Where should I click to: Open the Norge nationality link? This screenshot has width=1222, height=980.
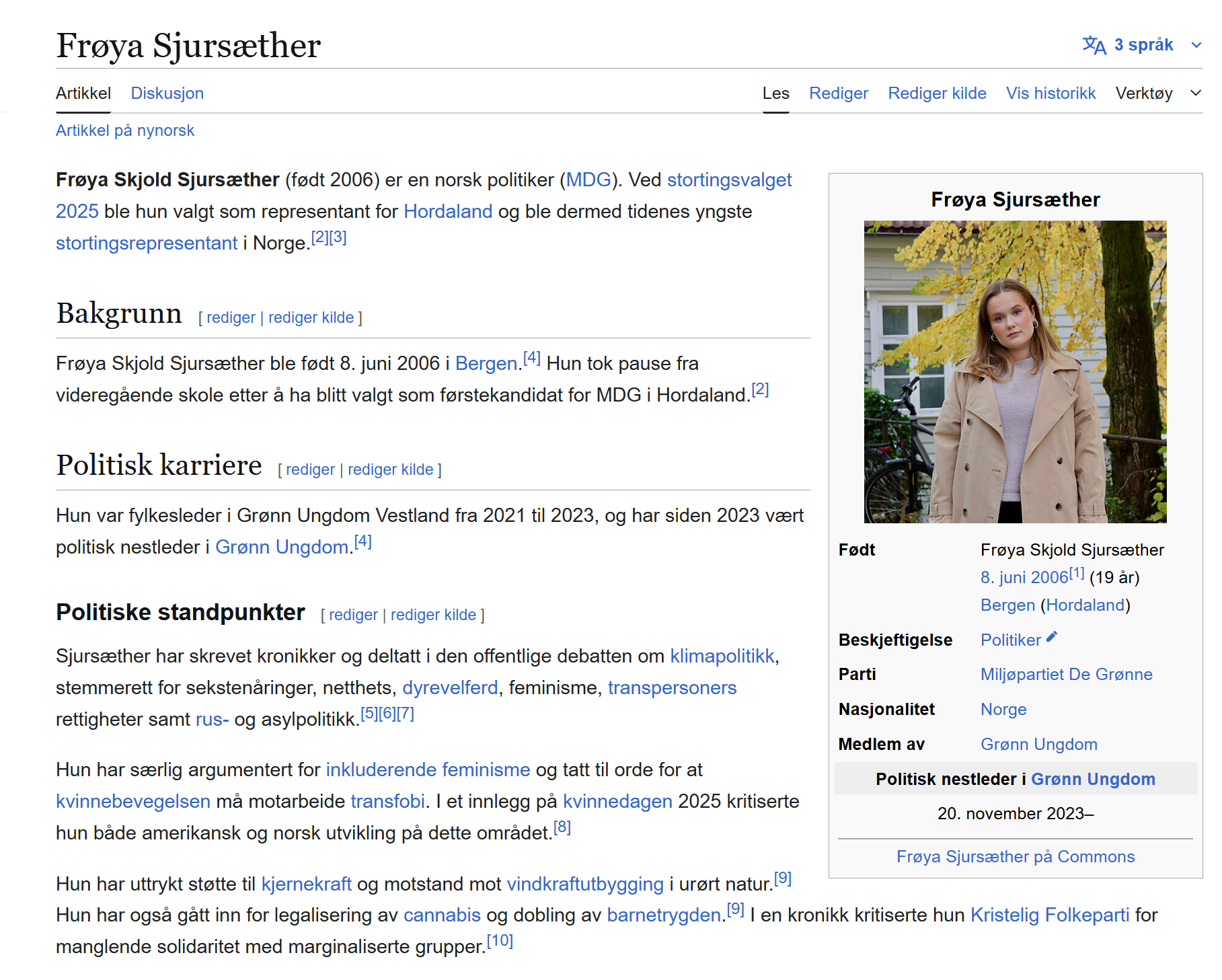tap(1003, 709)
